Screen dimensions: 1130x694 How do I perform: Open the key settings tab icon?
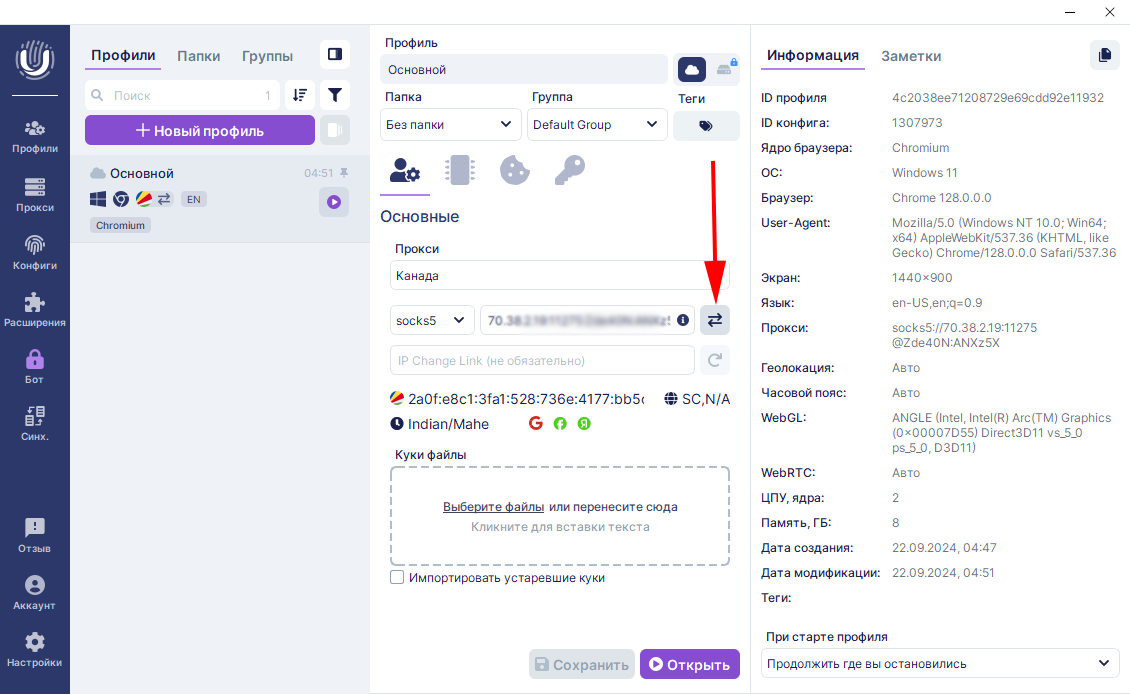click(569, 170)
